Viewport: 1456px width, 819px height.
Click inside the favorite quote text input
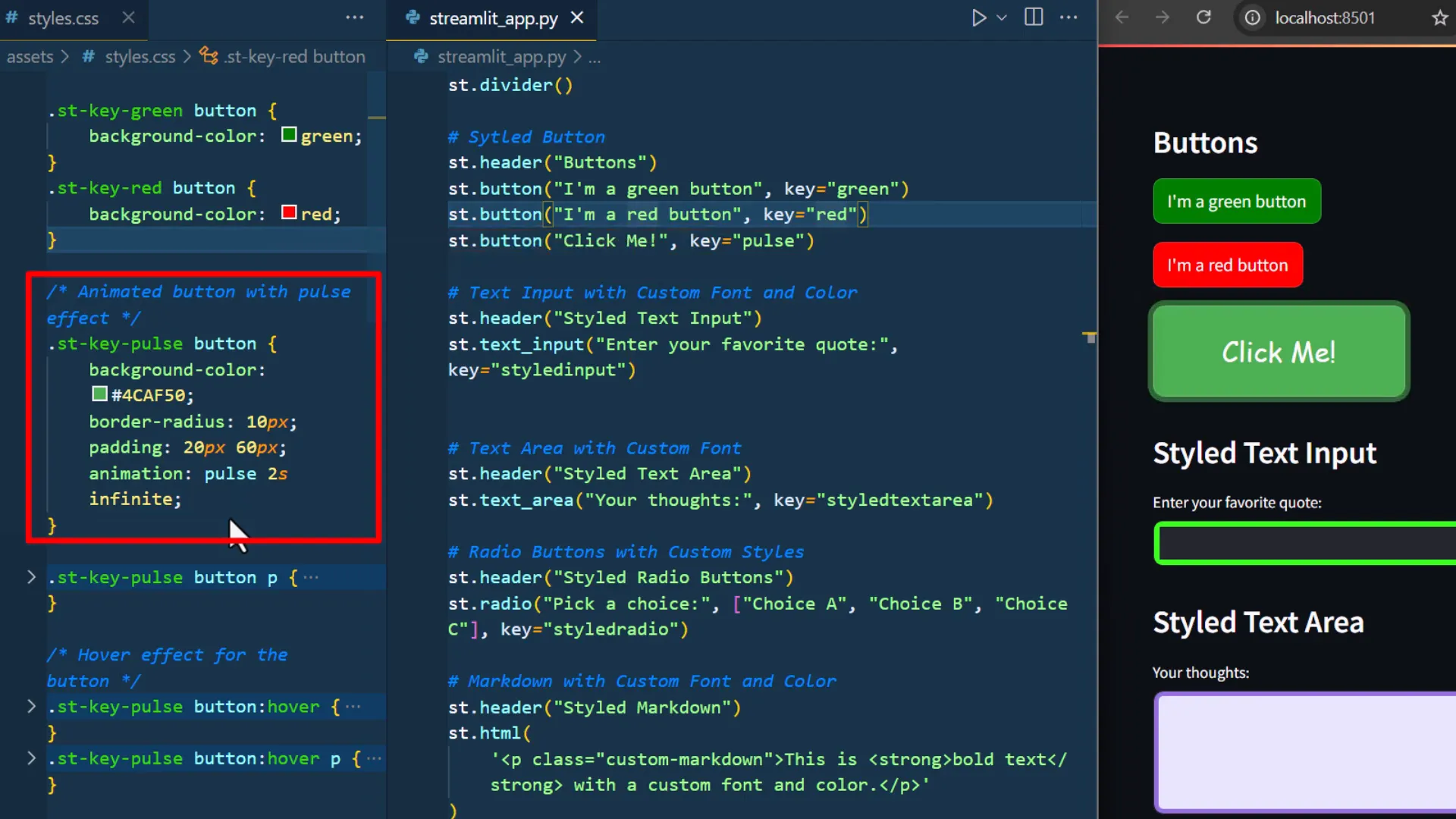1304,543
